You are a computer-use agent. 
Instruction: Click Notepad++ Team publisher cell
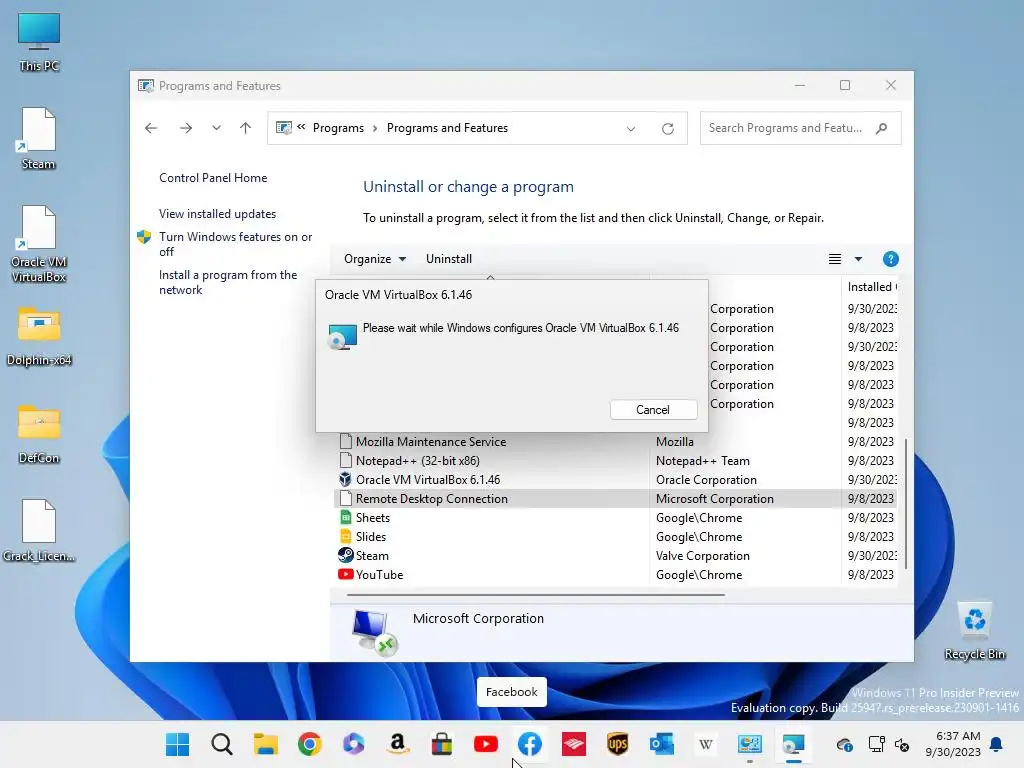point(703,460)
